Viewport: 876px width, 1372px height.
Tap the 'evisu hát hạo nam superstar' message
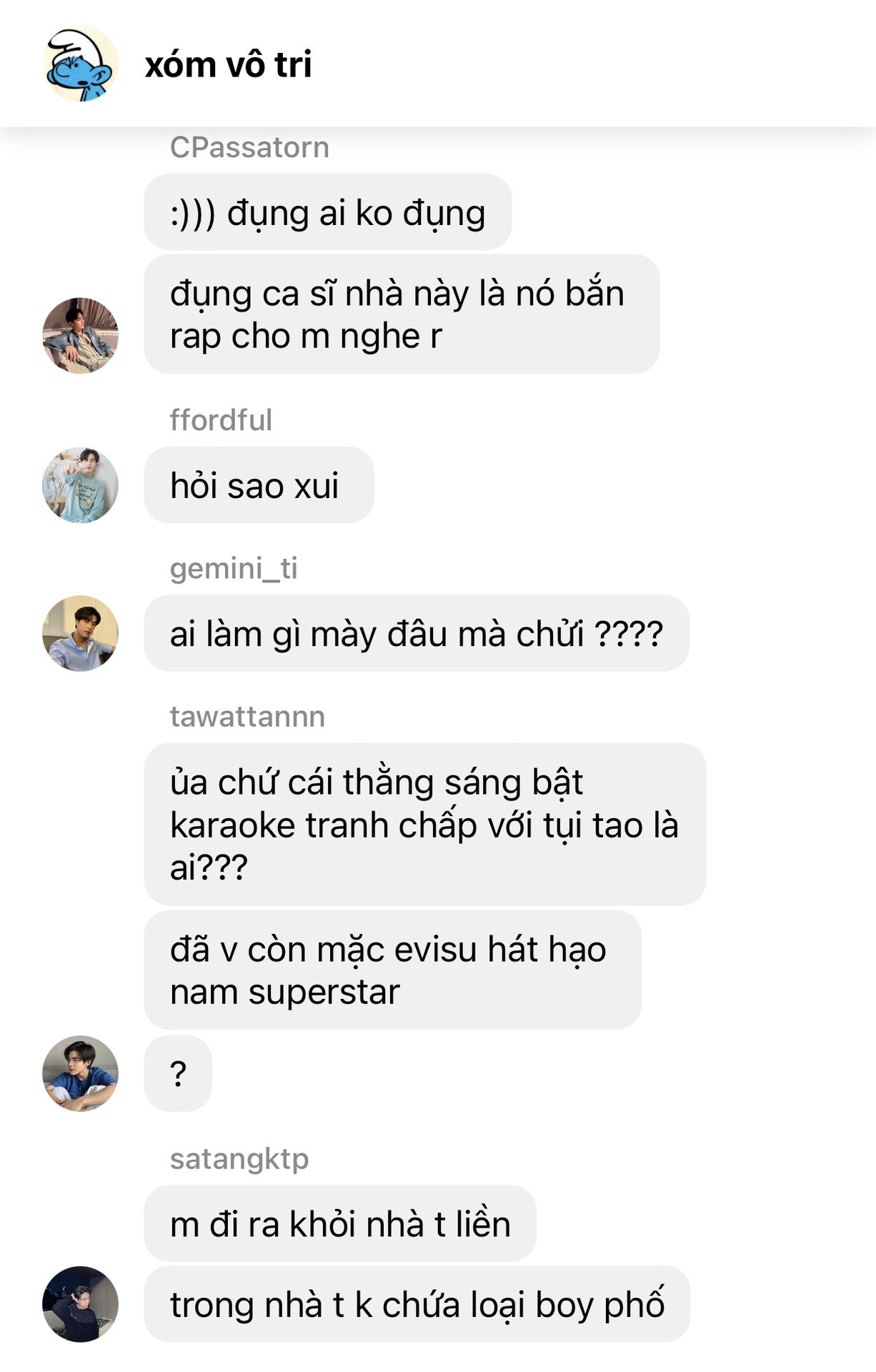[x=392, y=970]
